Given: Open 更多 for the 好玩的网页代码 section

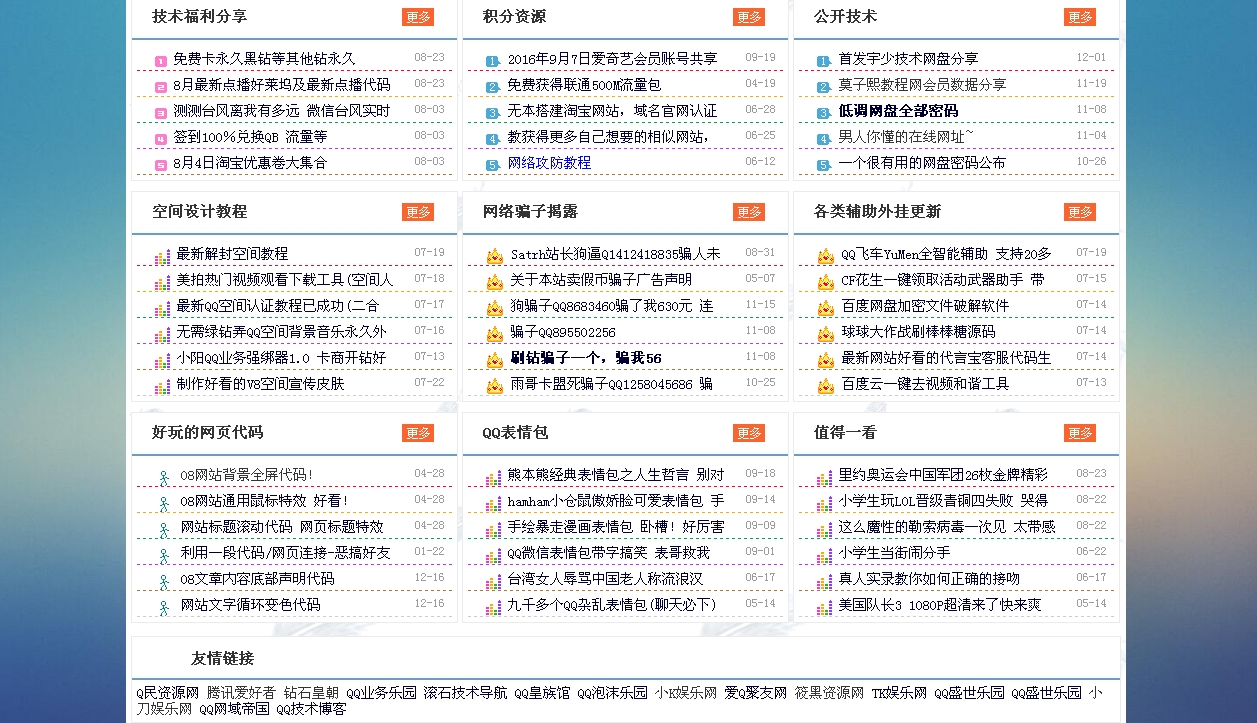Looking at the screenshot, I should click(x=418, y=433).
